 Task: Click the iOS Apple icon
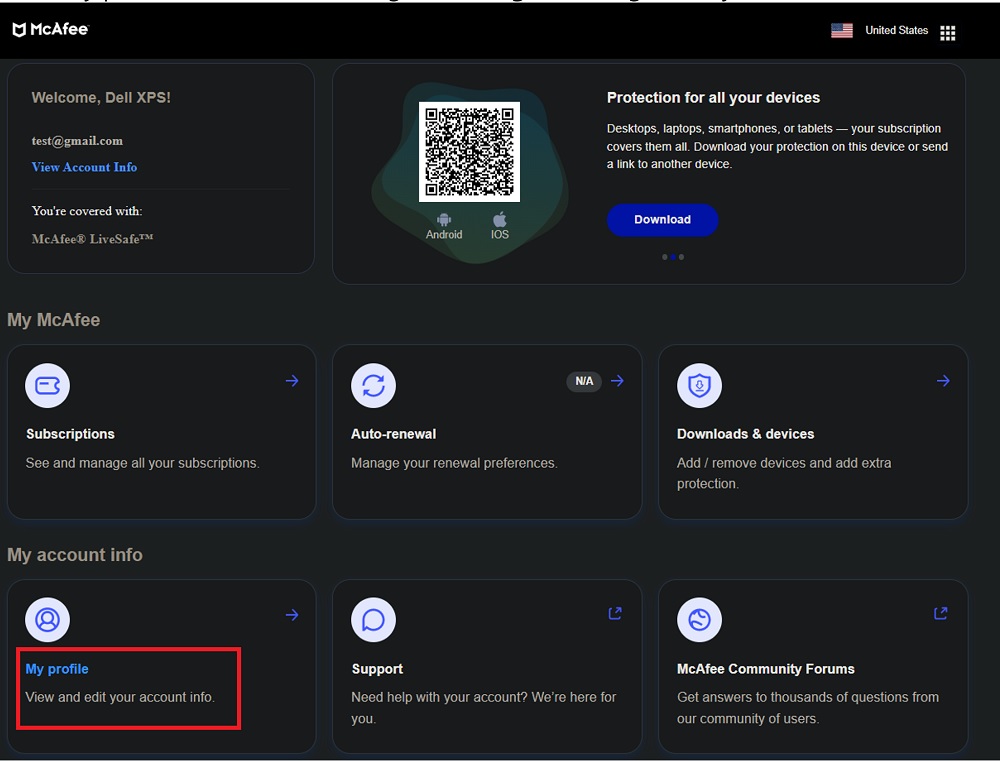500,219
